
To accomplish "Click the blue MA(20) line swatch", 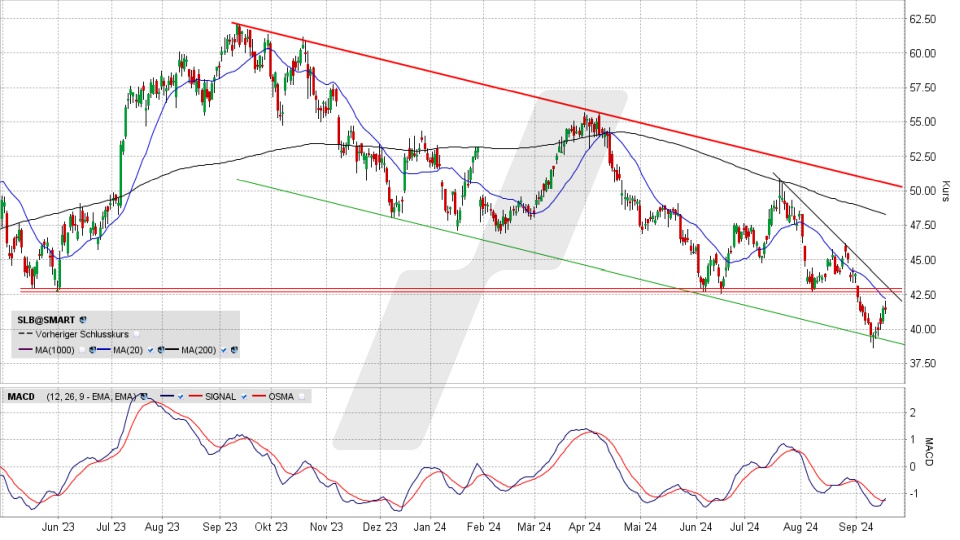I will tap(104, 350).
